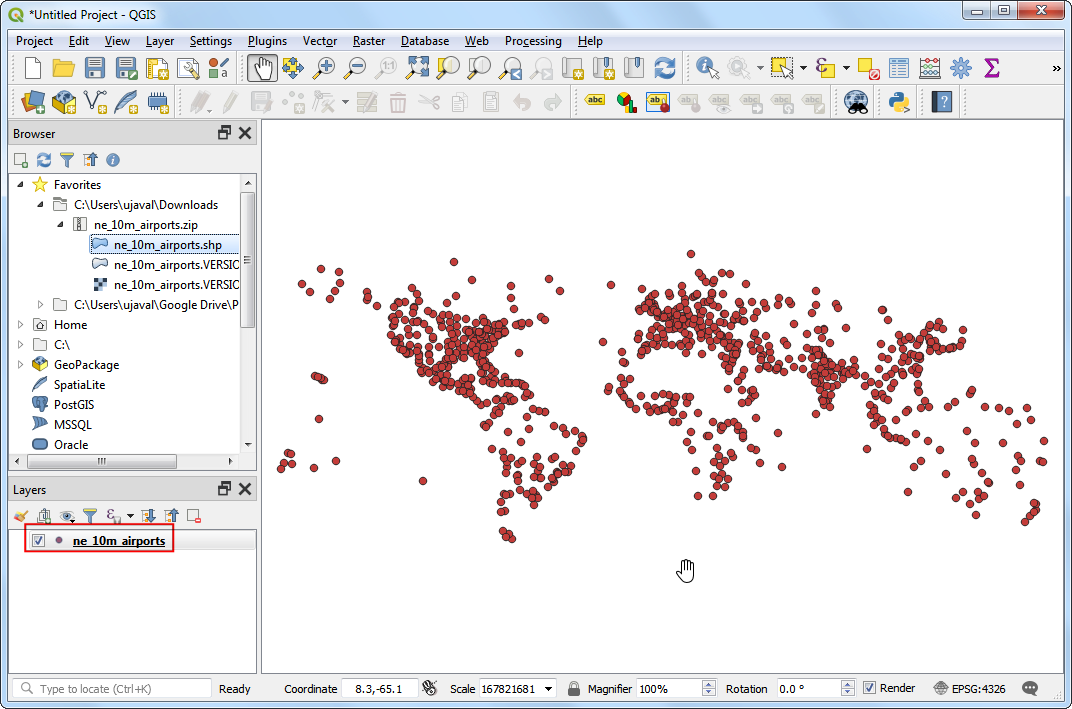
Task: Open the Python console
Action: coord(898,101)
